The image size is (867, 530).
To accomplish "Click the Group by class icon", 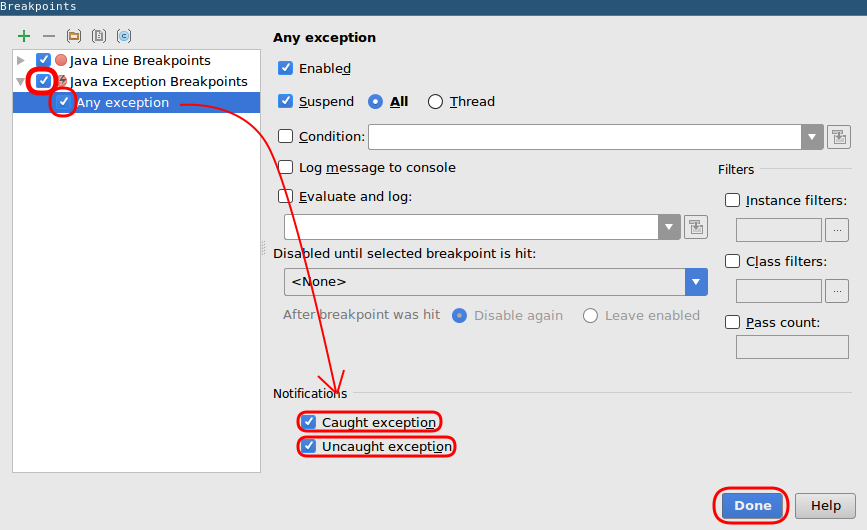I will point(123,36).
